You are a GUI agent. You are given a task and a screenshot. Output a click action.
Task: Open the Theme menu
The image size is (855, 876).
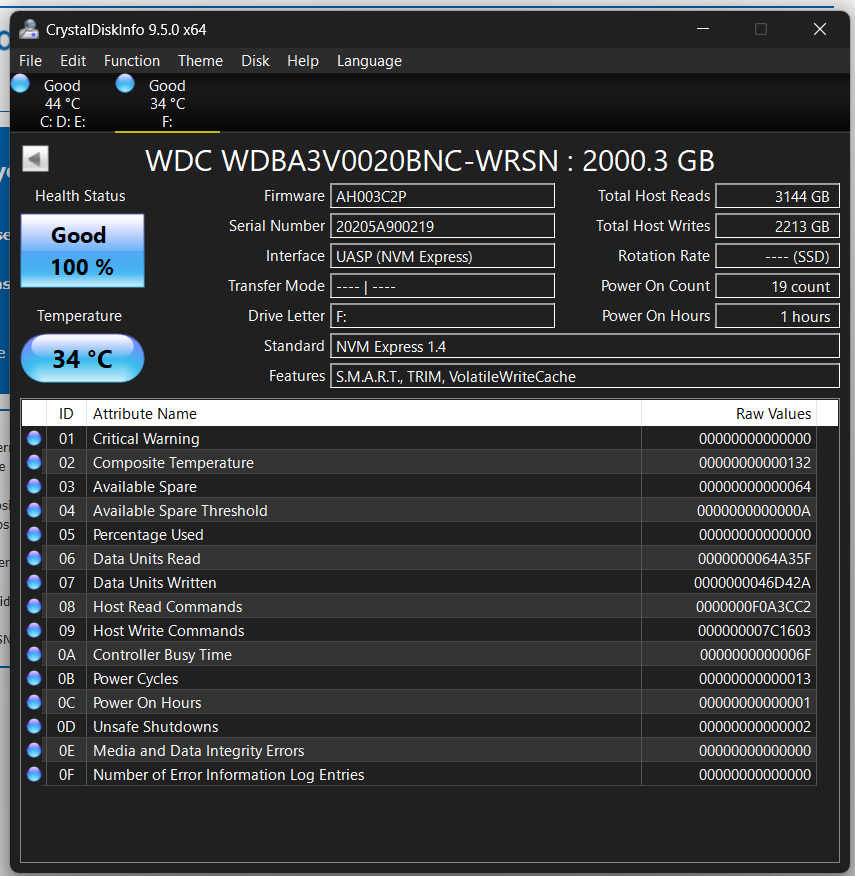[x=200, y=60]
